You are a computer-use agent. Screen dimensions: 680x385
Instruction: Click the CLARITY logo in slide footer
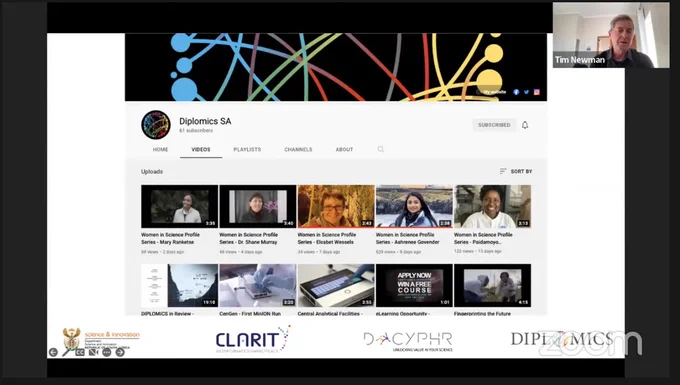pos(253,339)
